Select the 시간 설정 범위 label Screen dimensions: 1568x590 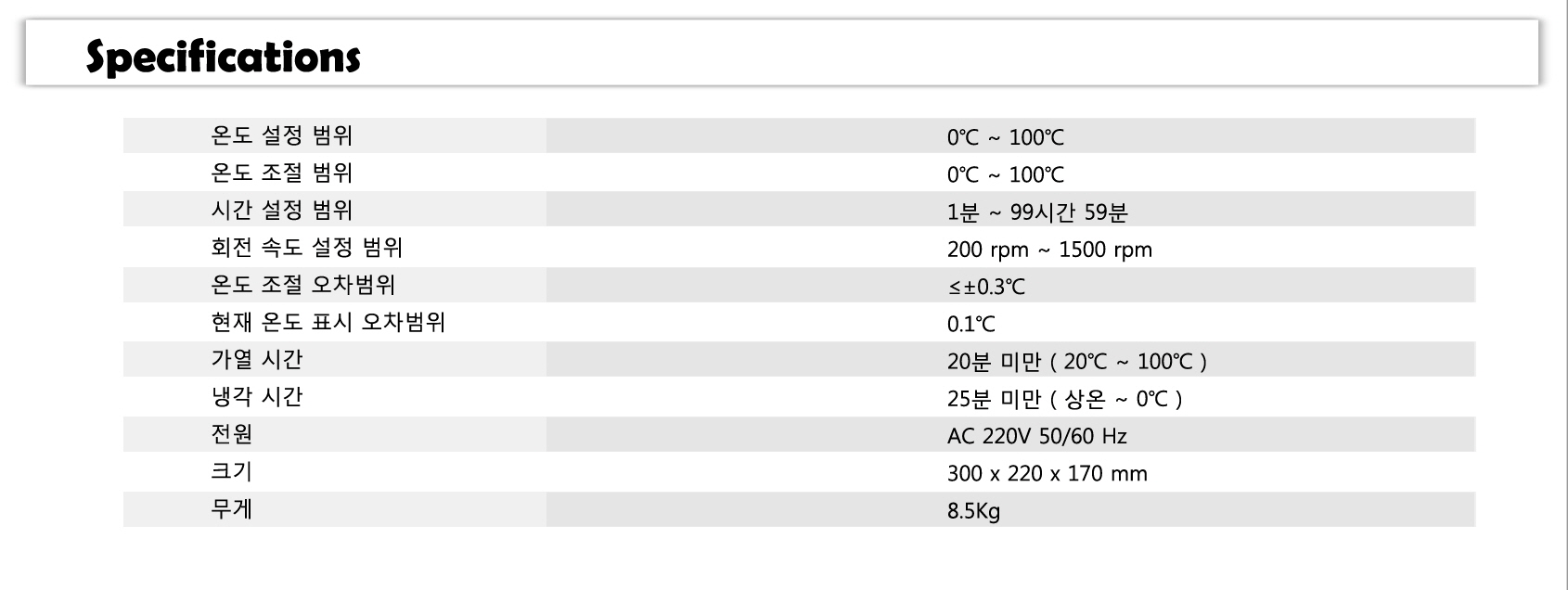[x=282, y=211]
